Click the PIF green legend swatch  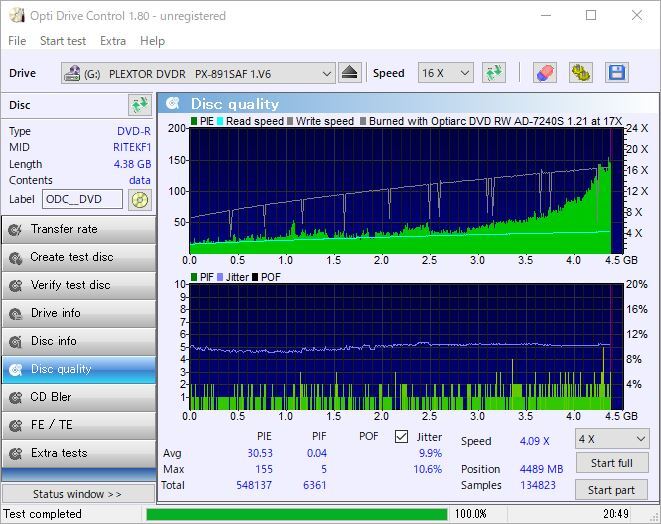click(x=194, y=277)
